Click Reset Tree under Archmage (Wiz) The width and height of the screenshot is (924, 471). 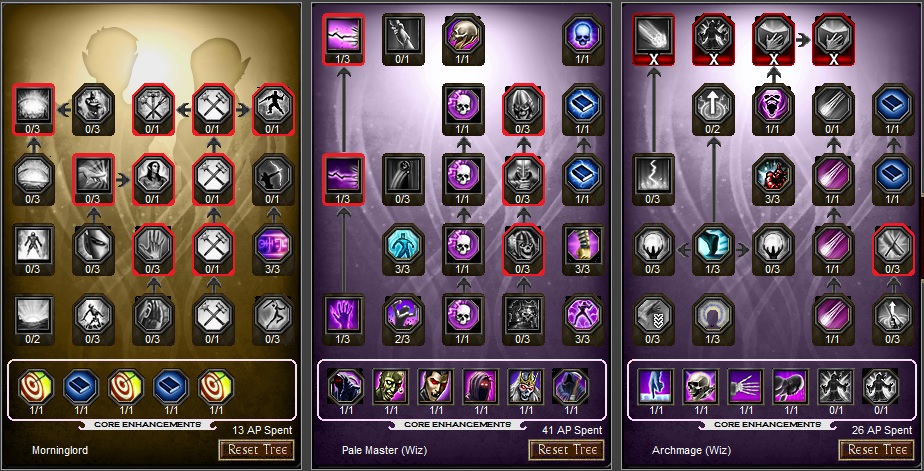tap(877, 450)
